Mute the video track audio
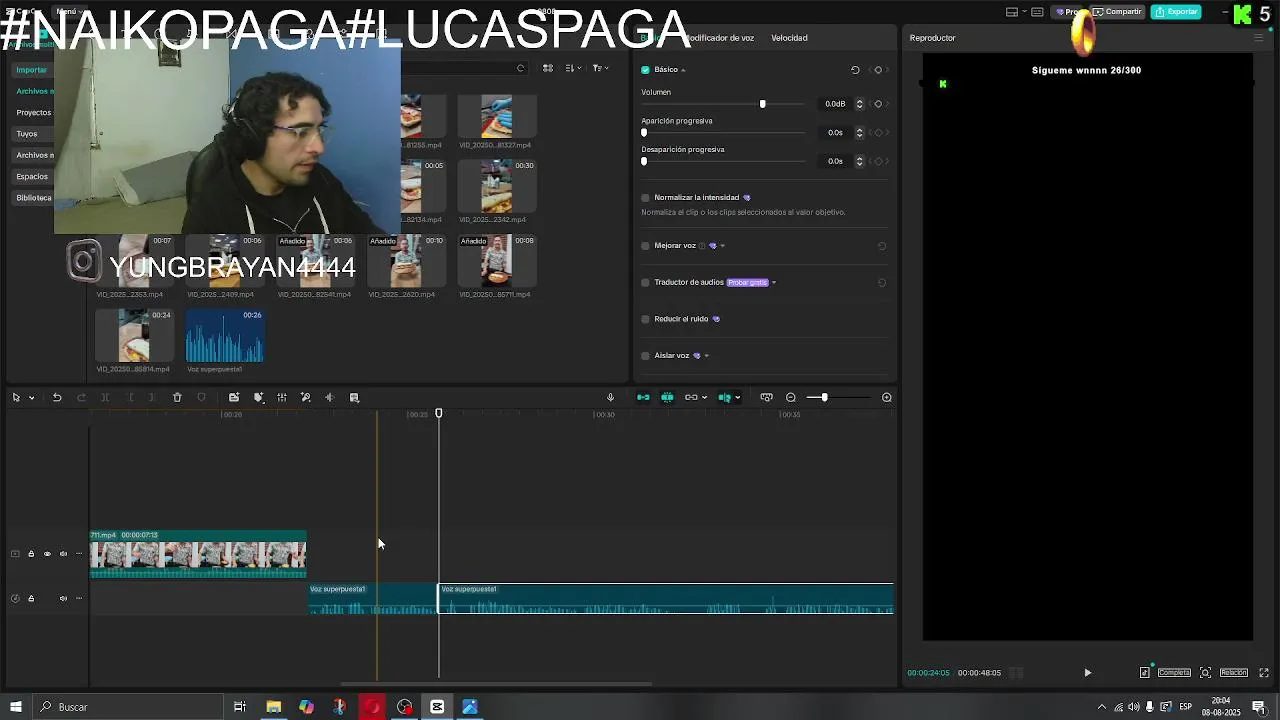The image size is (1280, 720). coord(63,554)
